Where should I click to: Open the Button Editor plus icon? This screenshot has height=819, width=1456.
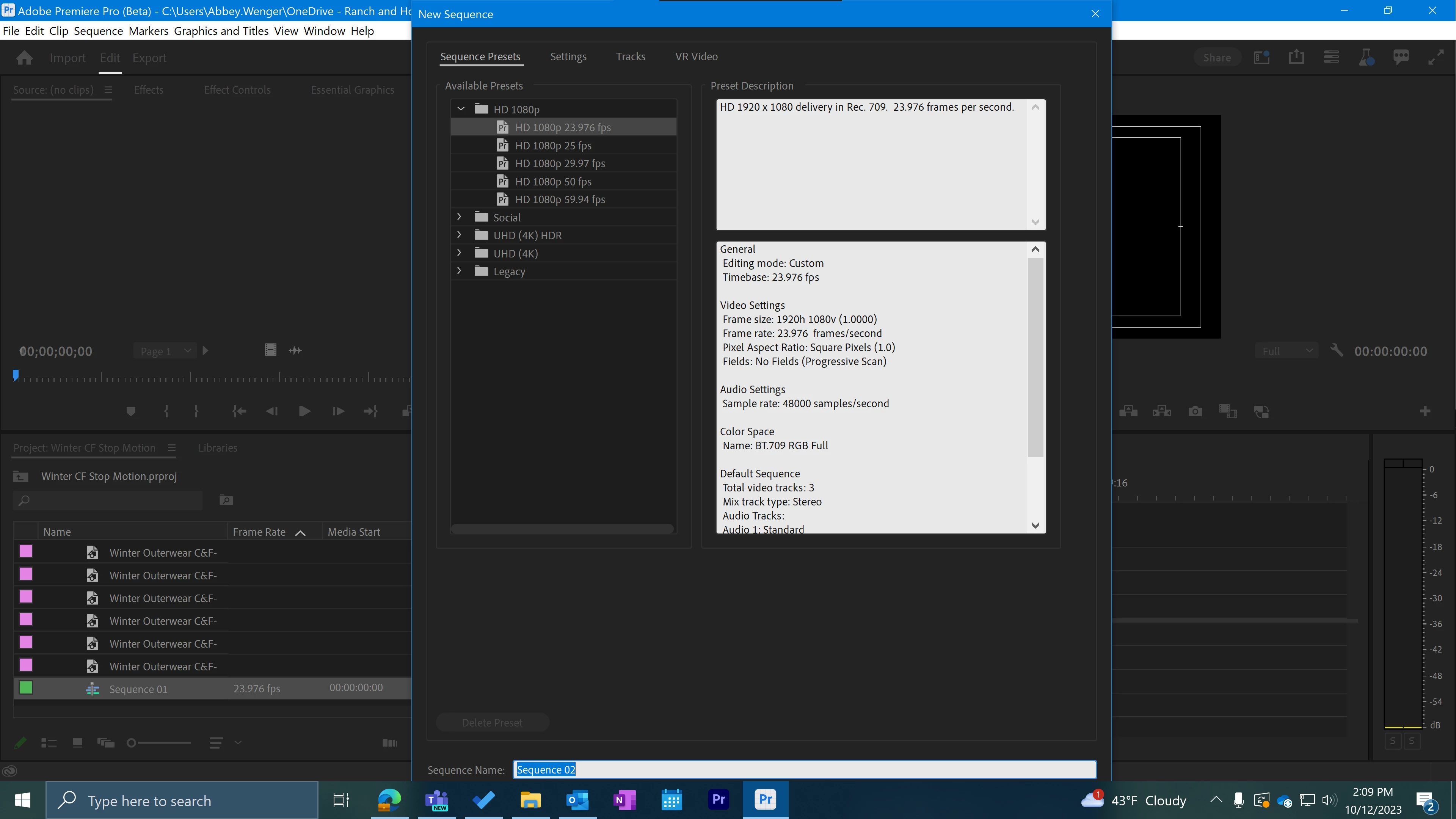[x=1425, y=411]
